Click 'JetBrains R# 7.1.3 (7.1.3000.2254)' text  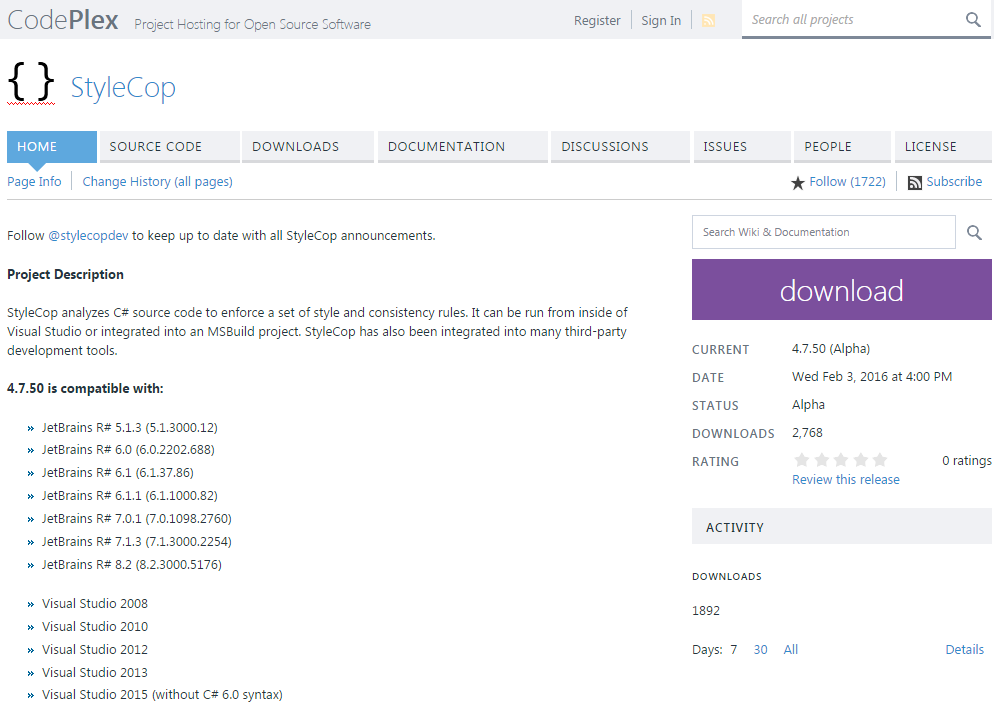point(137,542)
